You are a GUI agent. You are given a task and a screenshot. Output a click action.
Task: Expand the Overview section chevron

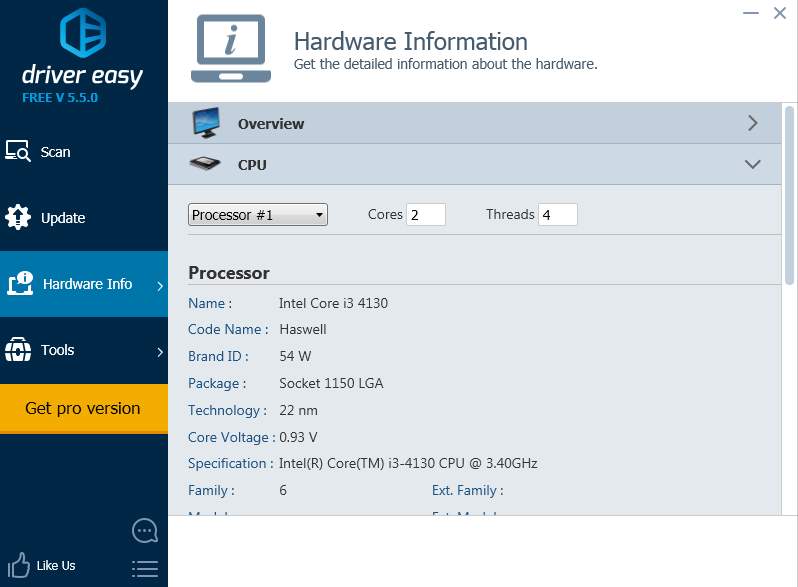click(753, 123)
